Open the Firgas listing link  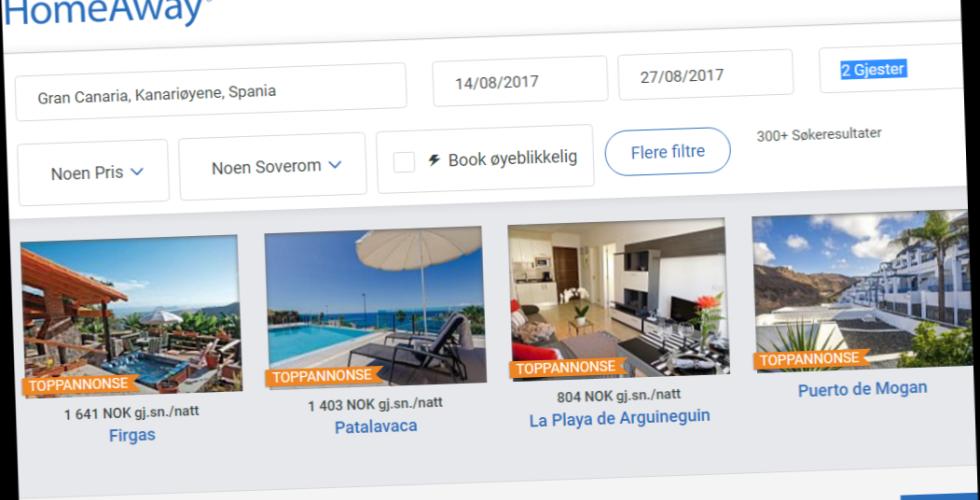132,435
